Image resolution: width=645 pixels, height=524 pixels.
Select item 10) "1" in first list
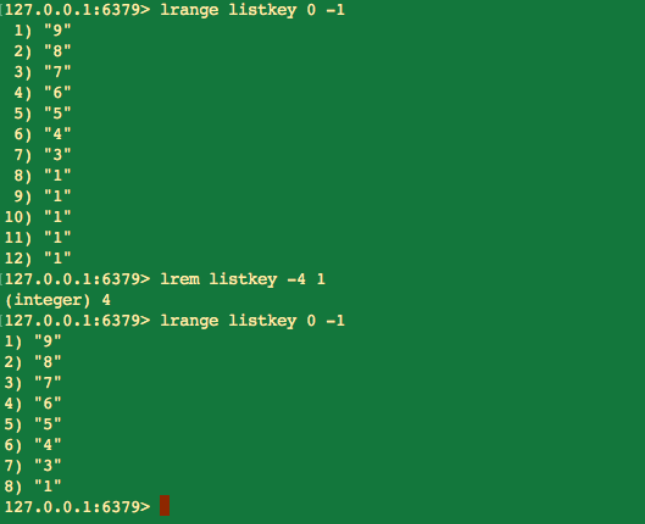[x=38, y=217]
